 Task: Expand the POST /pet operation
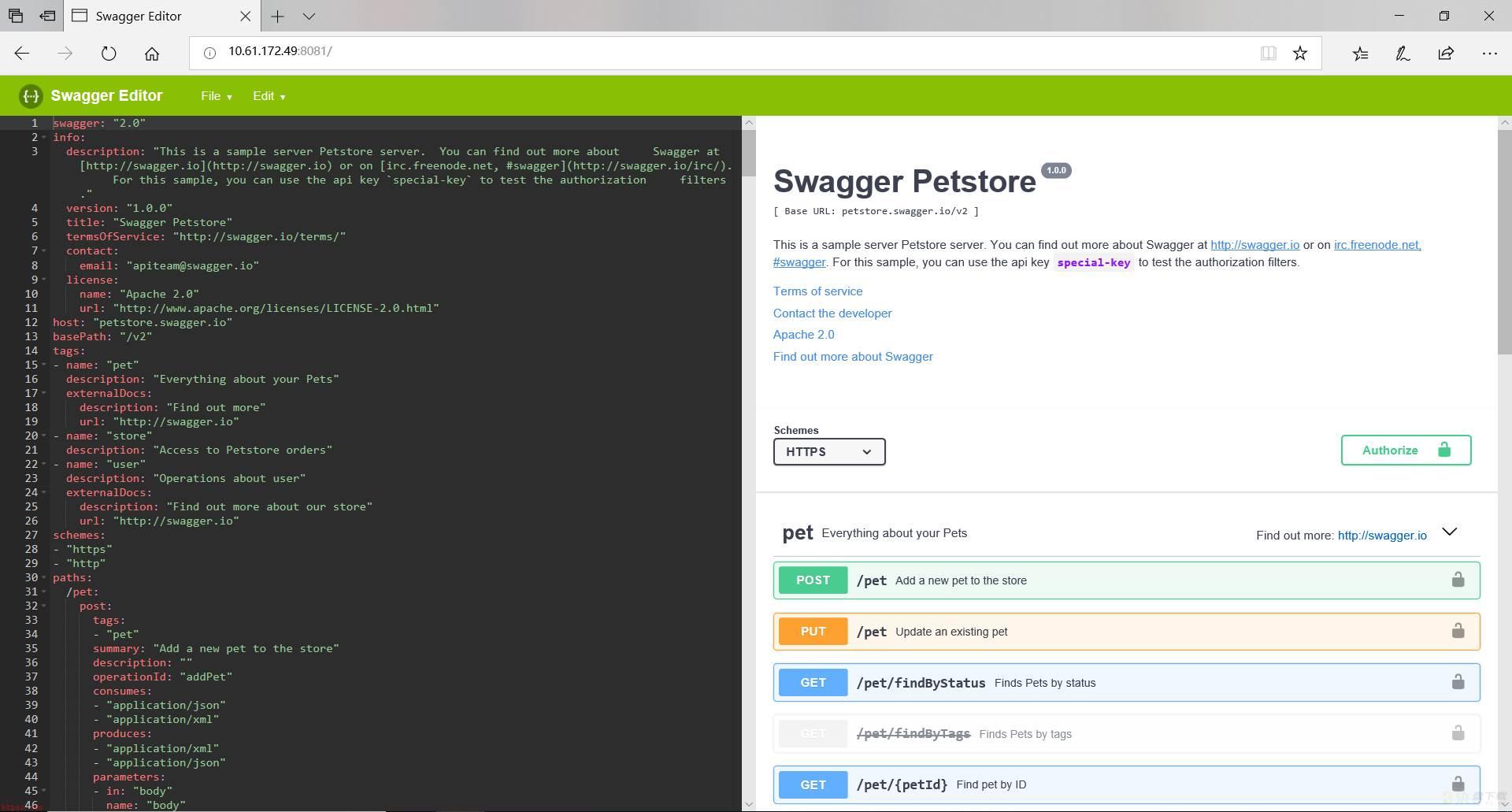pos(1126,580)
